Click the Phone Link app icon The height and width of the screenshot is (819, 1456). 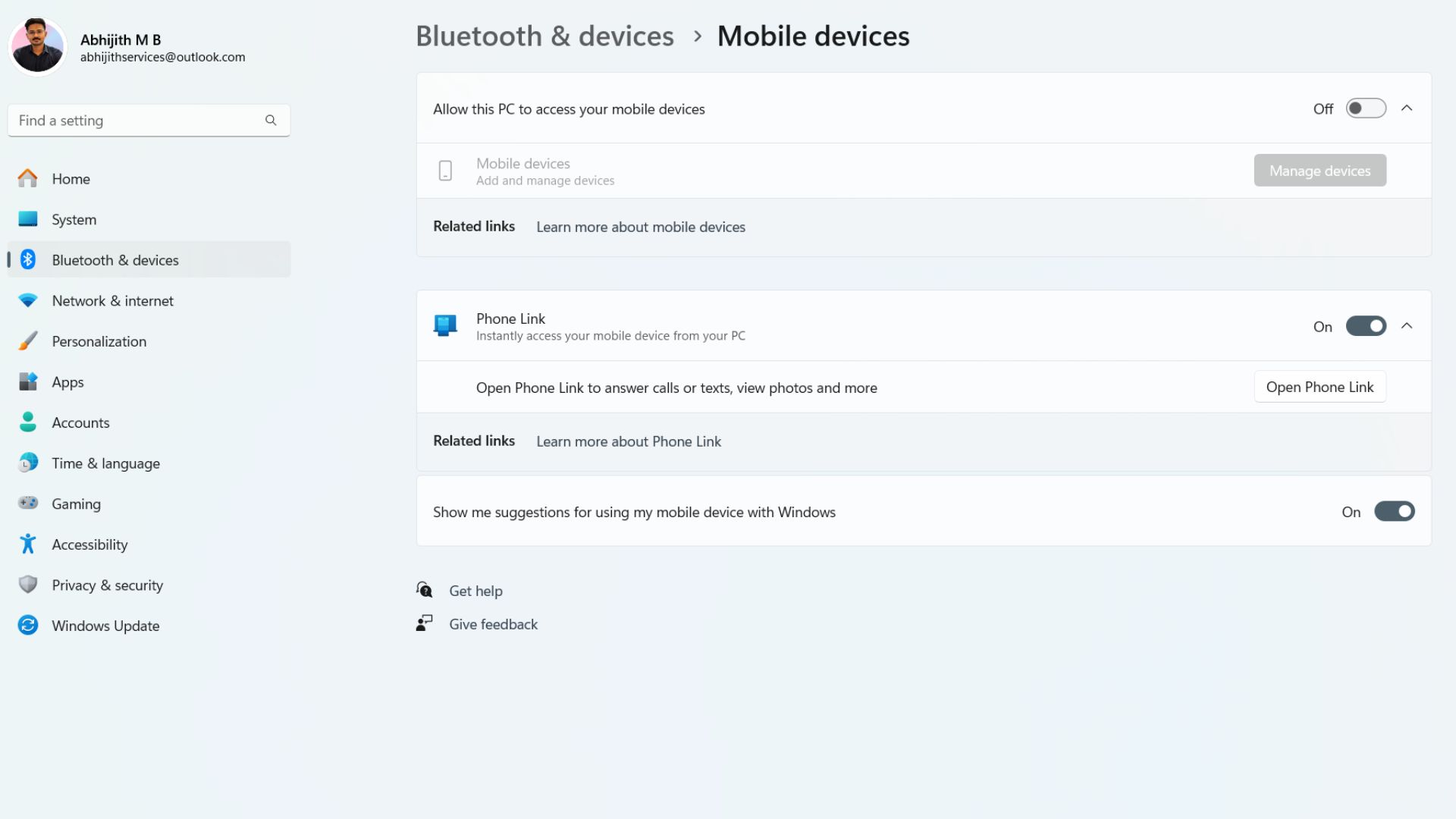(x=445, y=326)
